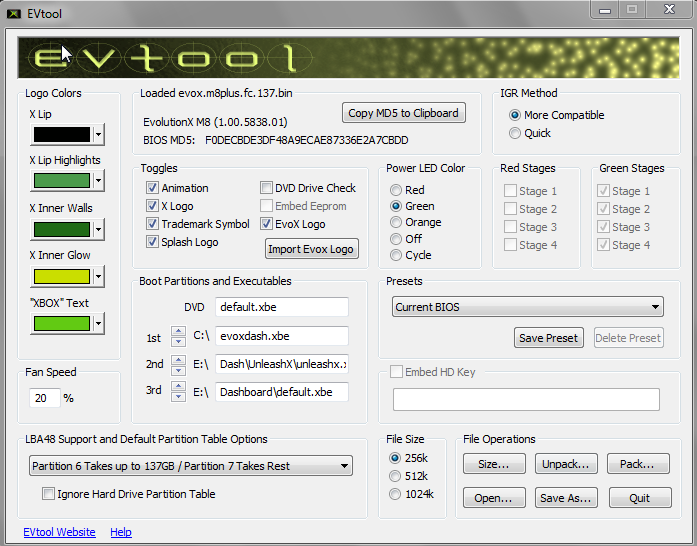Click the DVD default.xbe input field
This screenshot has height=546, width=697.
282,307
